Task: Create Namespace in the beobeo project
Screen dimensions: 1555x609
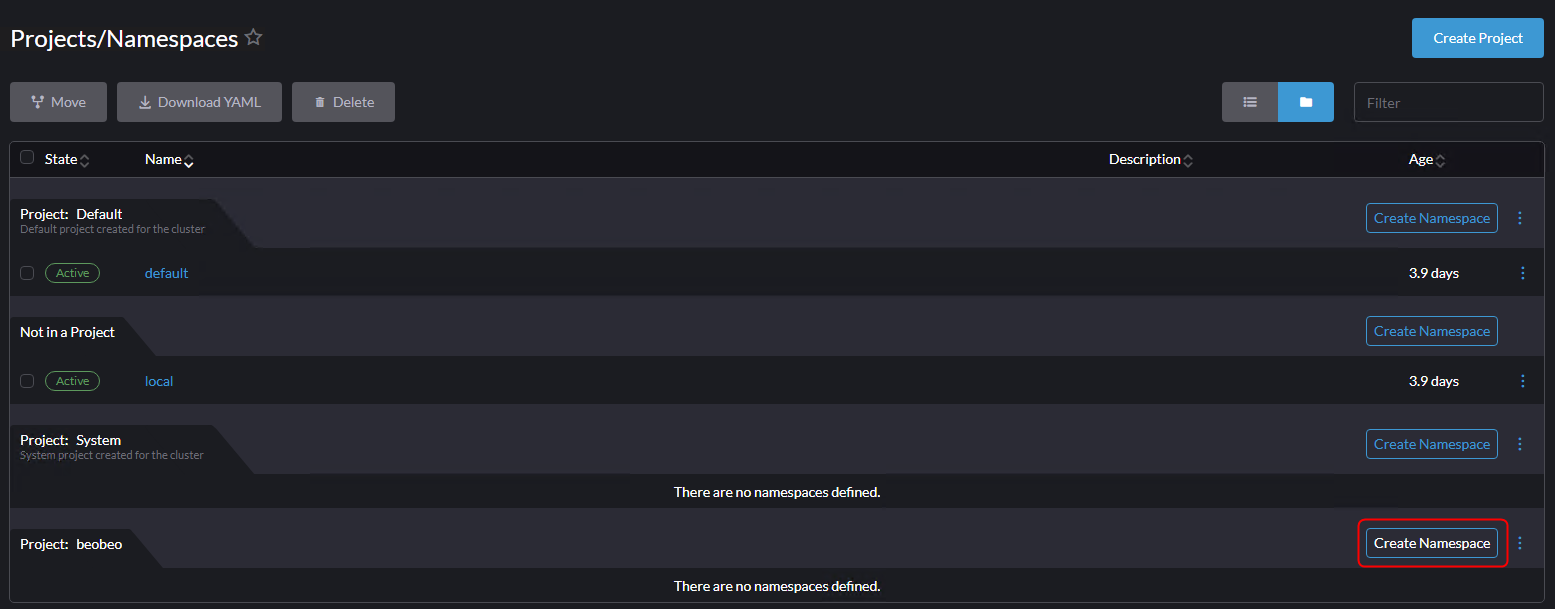Action: [1431, 543]
